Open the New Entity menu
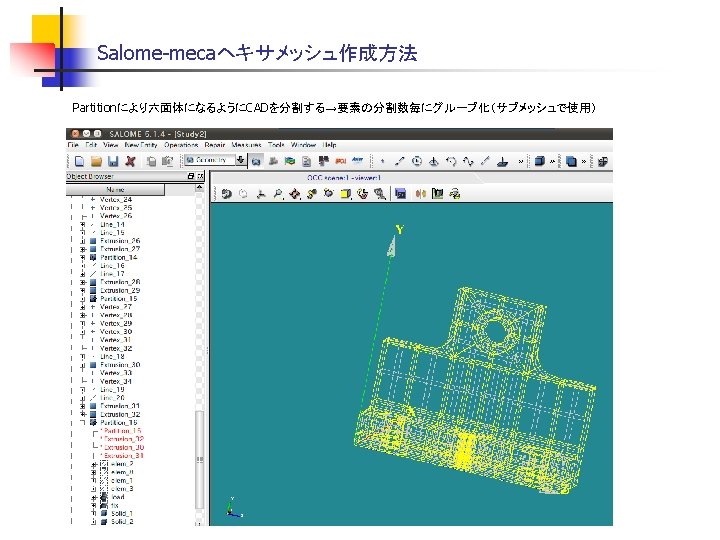This screenshot has height=540, width=720. [x=141, y=145]
